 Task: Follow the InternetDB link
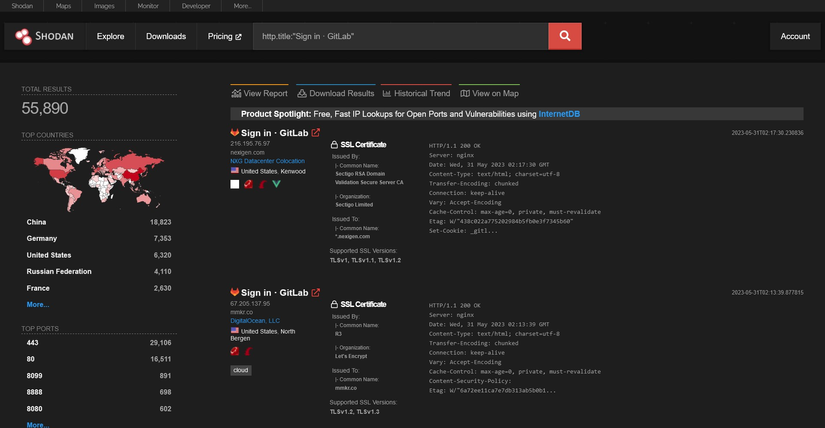(559, 114)
